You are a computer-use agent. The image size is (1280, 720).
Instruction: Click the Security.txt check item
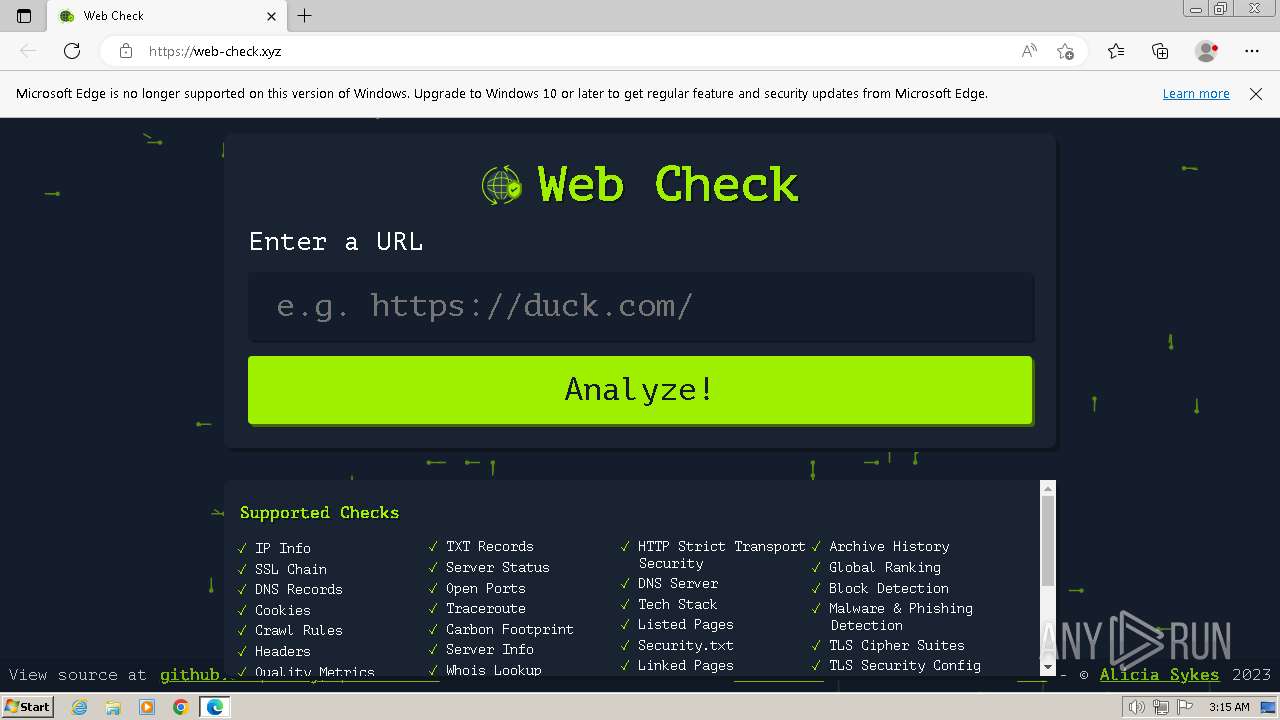click(x=686, y=645)
